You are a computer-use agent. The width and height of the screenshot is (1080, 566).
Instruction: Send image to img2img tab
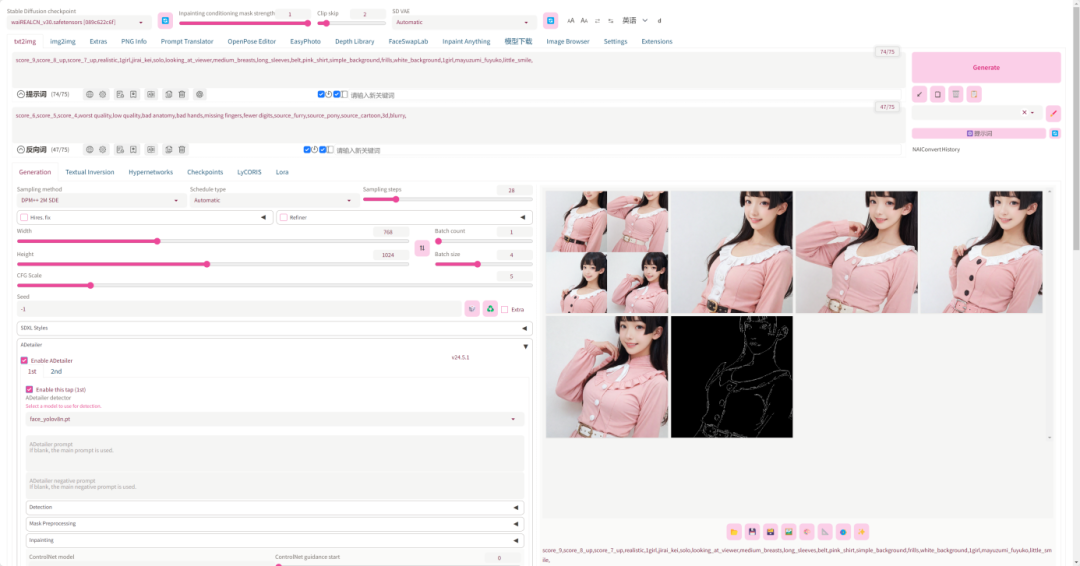pos(789,532)
